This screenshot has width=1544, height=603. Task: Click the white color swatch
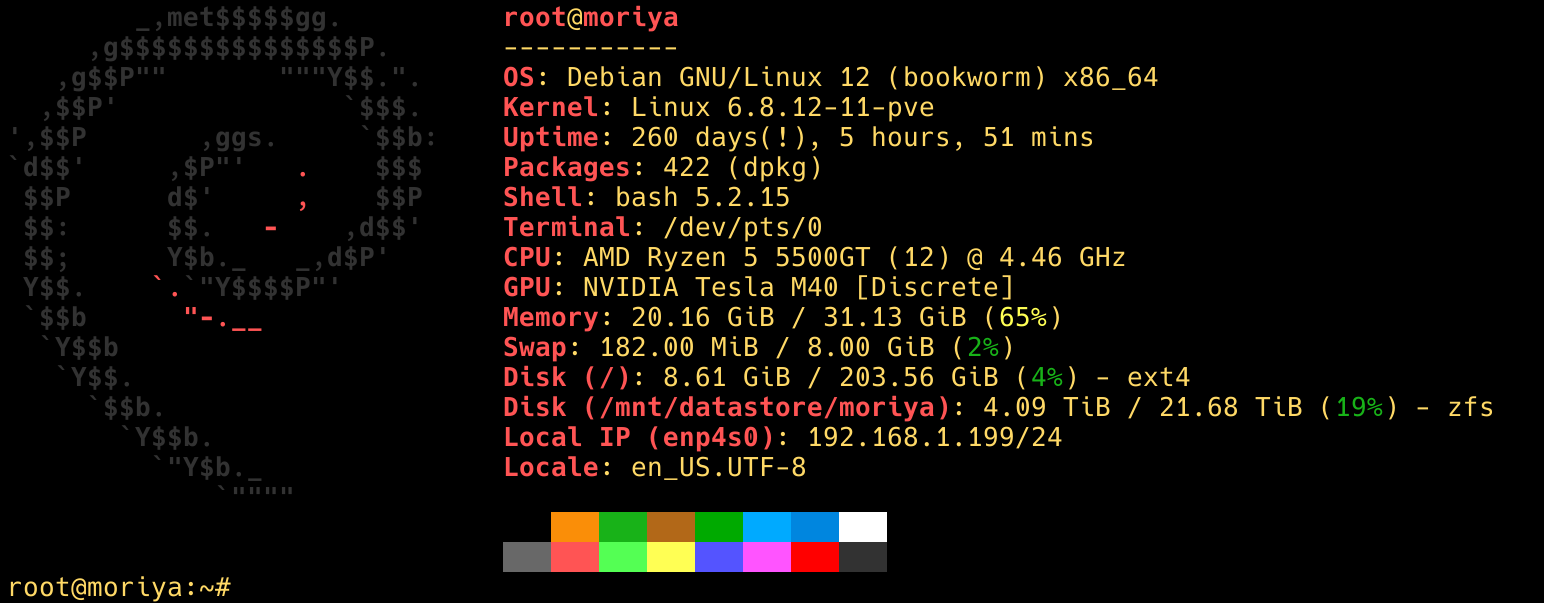click(863, 527)
